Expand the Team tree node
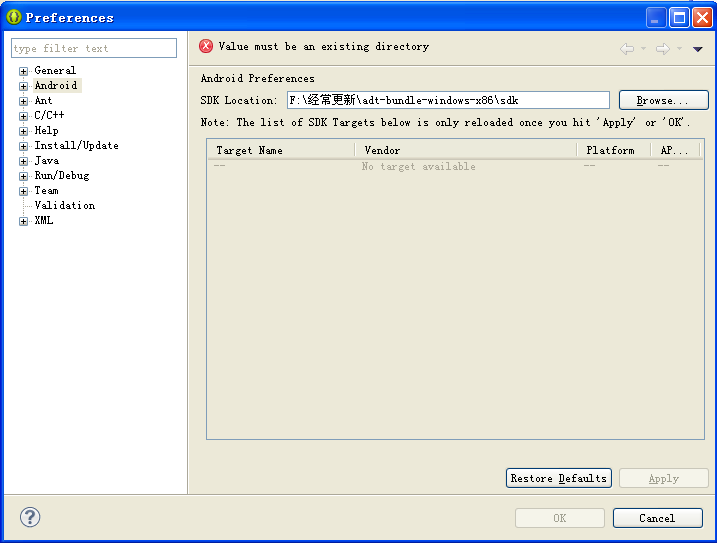The width and height of the screenshot is (717, 543). coord(23,191)
